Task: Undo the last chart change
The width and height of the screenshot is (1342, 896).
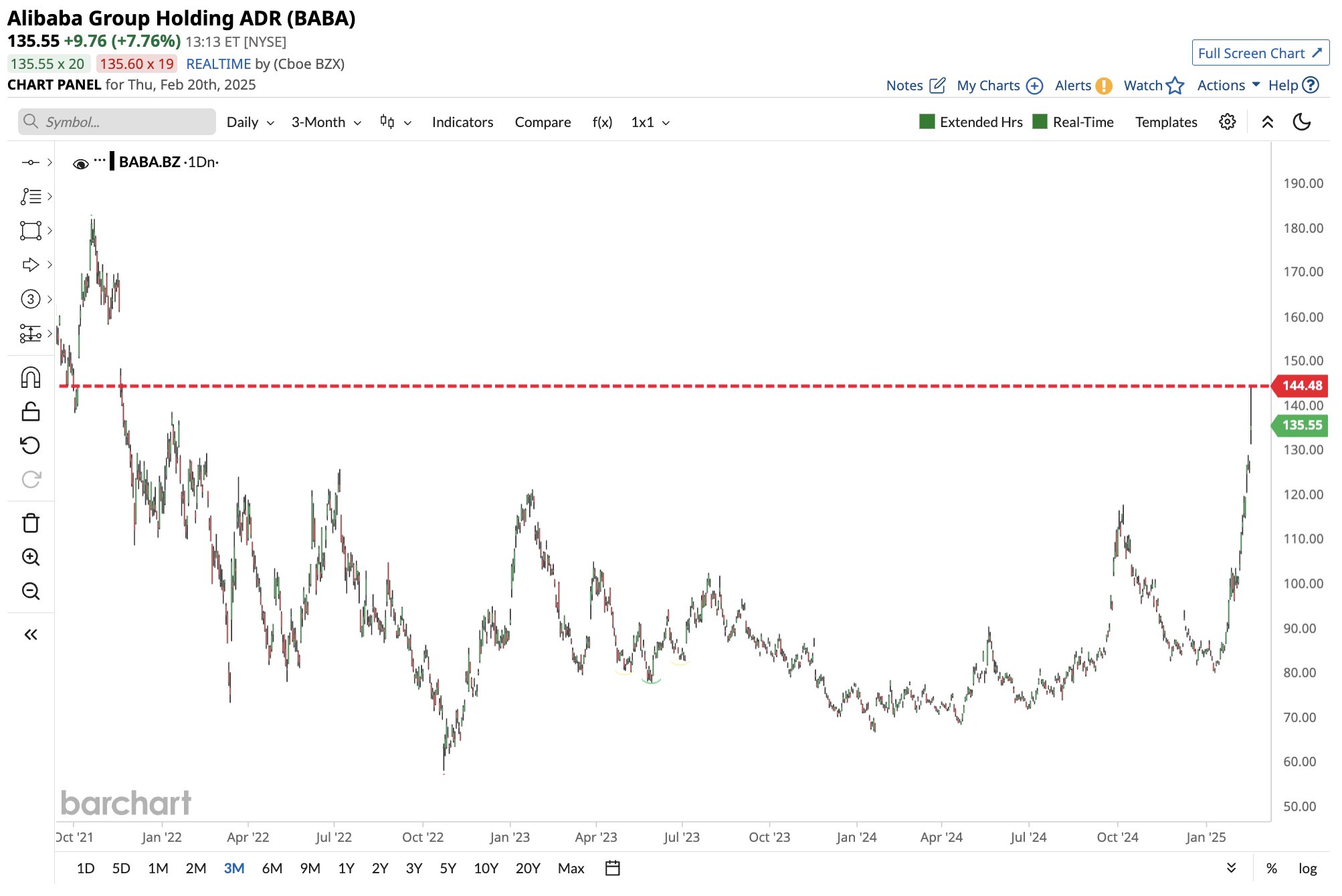Action: pos(31,445)
